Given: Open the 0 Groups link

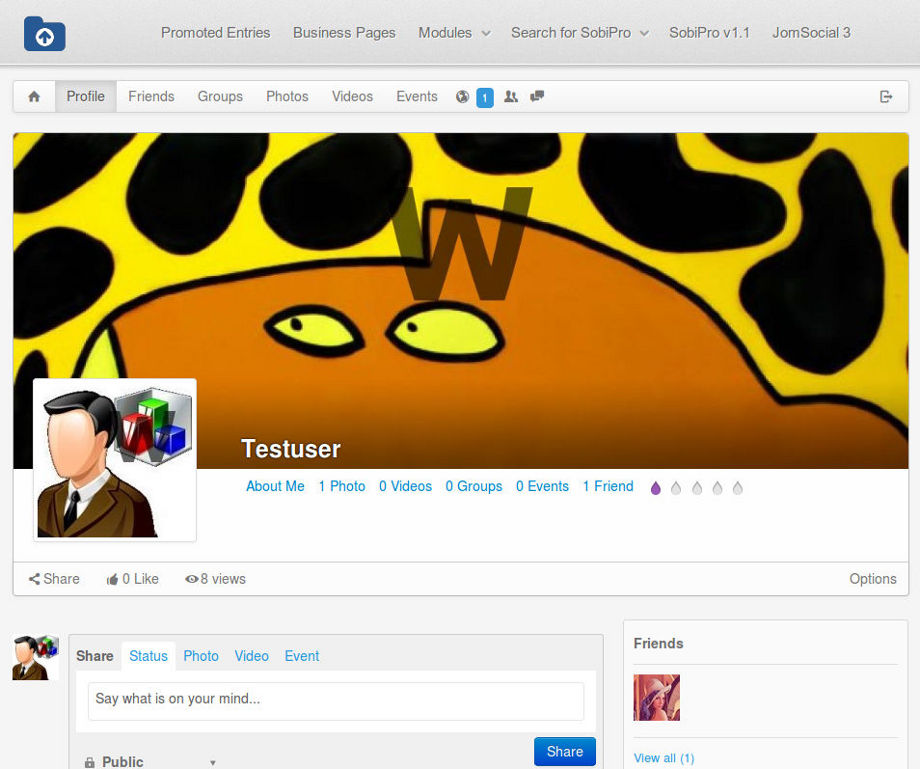Looking at the screenshot, I should (474, 486).
